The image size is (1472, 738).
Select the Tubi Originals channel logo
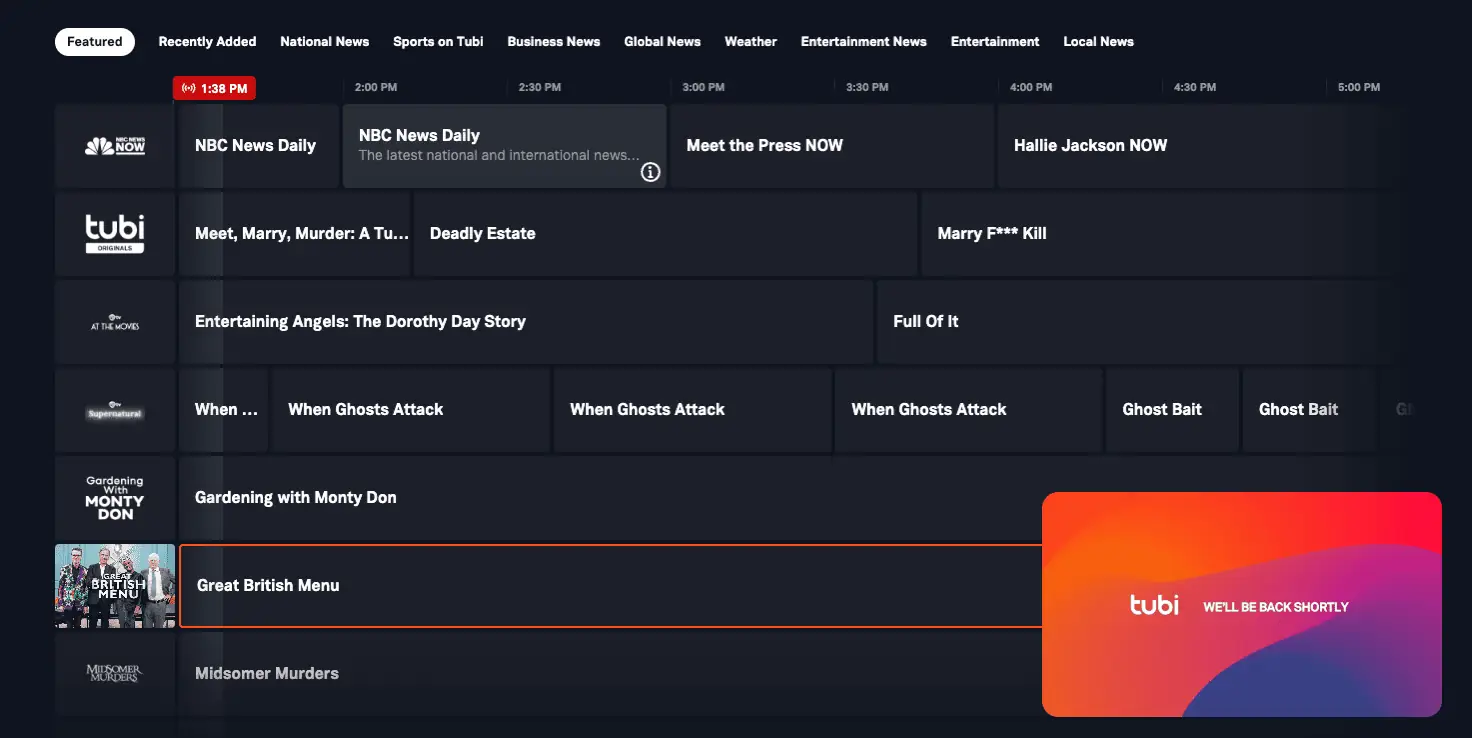click(115, 234)
